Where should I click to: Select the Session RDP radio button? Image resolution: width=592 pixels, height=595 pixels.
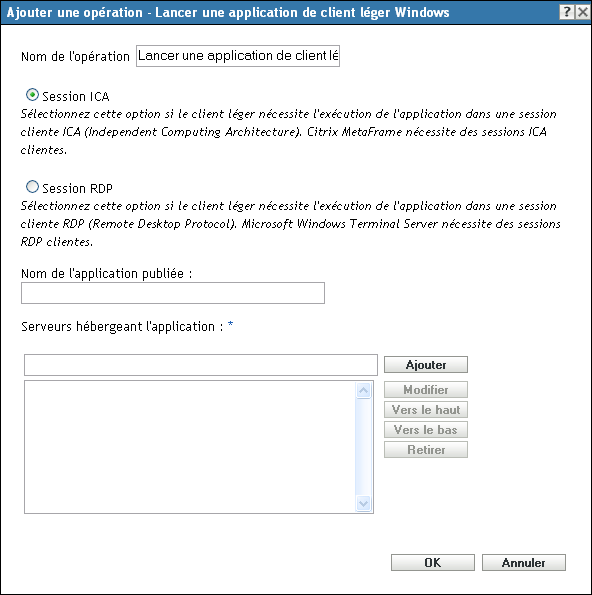coord(32,186)
